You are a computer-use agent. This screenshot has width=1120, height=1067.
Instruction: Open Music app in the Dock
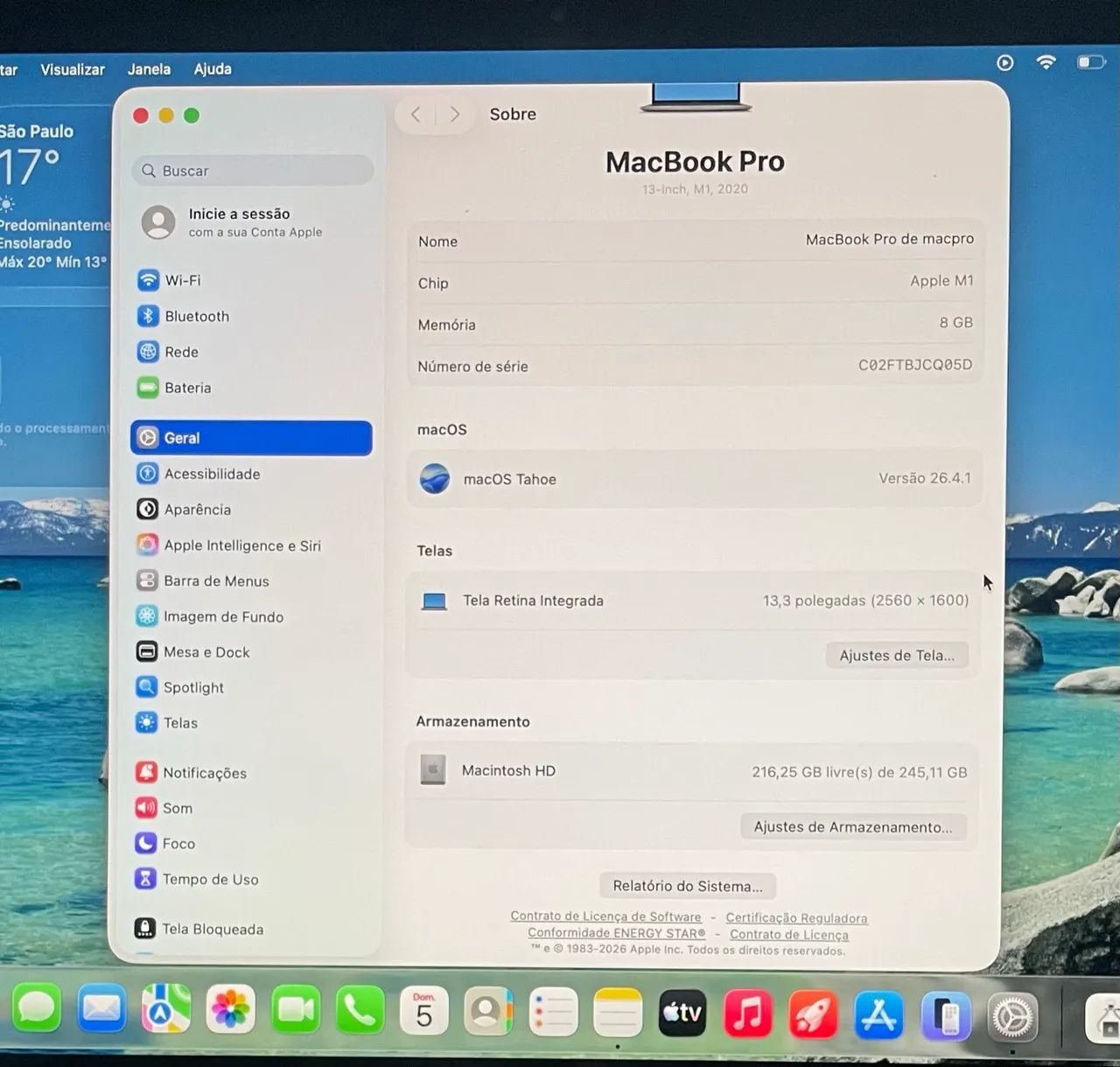[x=748, y=1014]
